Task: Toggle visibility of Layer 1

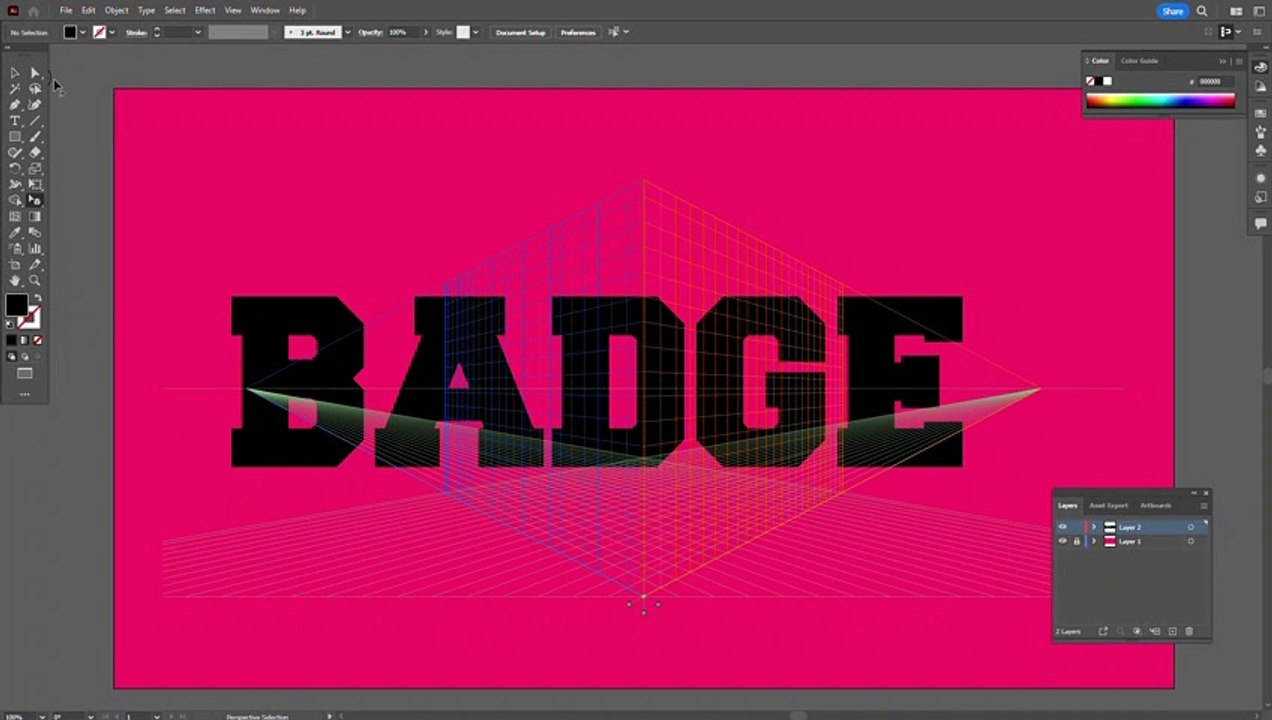Action: (1063, 541)
